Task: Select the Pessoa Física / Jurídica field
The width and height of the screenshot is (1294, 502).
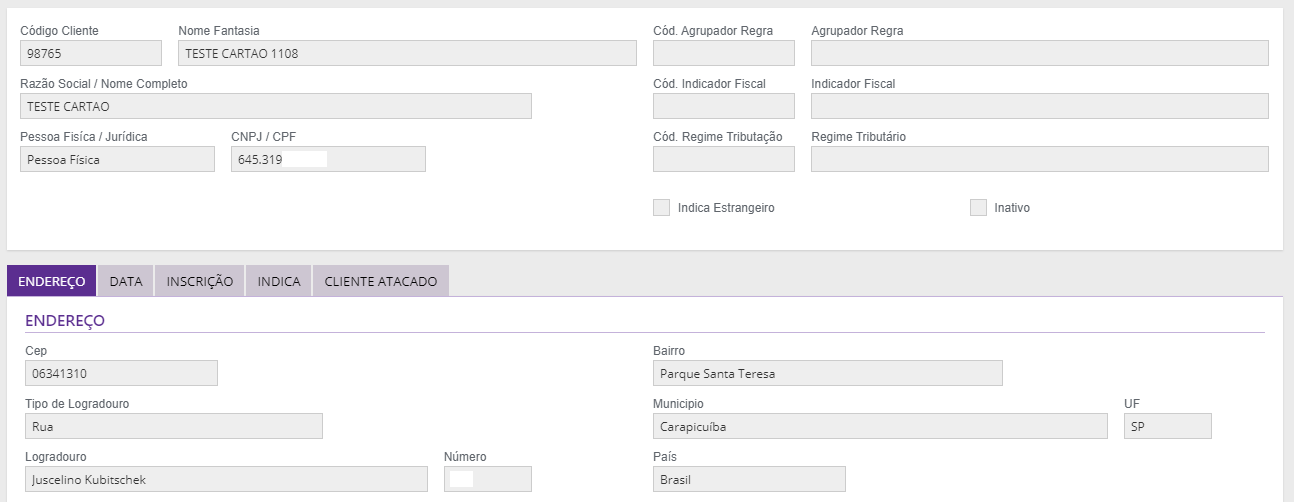Action: coord(117,159)
